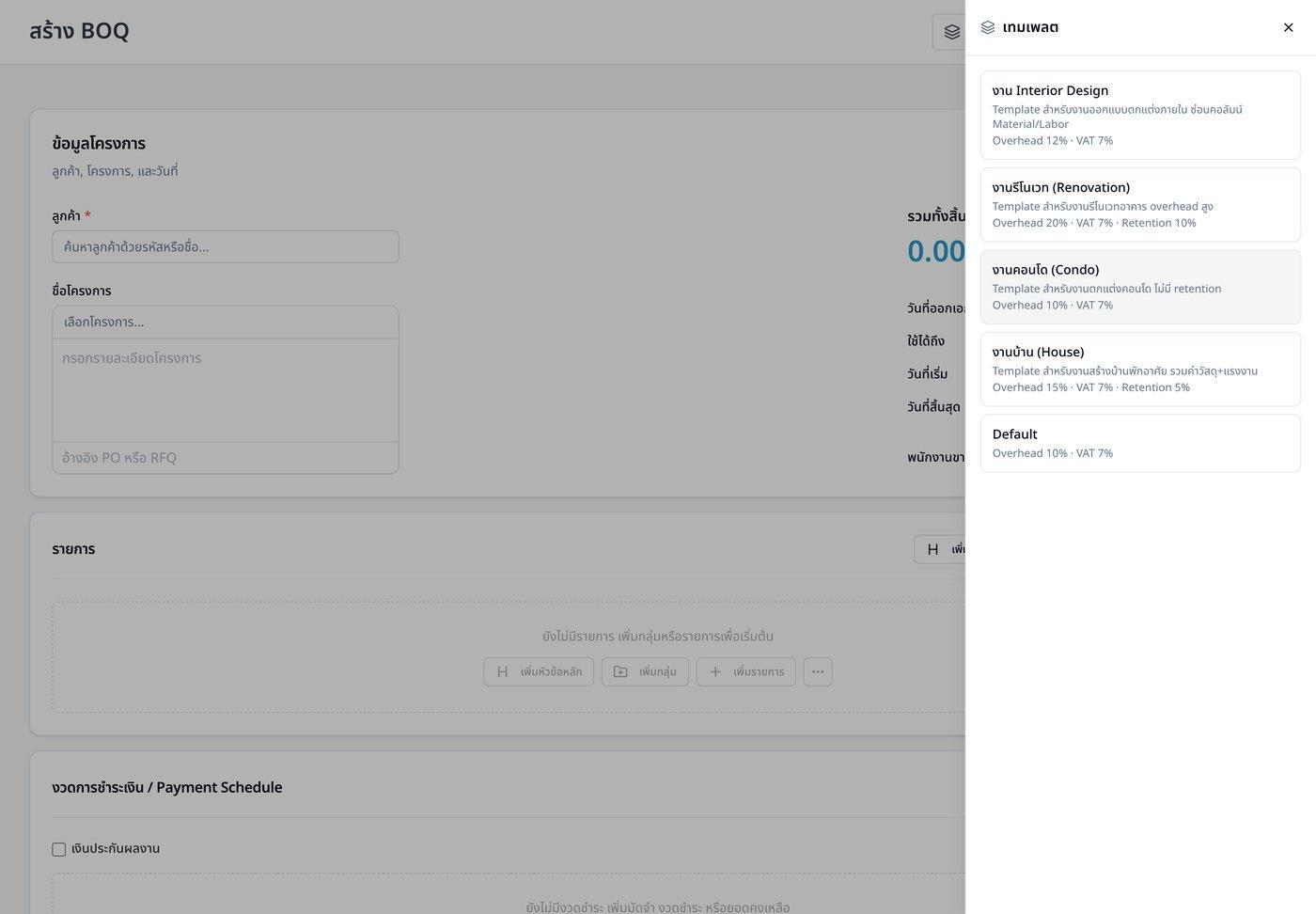Choose the งานคอนโด (Condo) template

point(1140,287)
